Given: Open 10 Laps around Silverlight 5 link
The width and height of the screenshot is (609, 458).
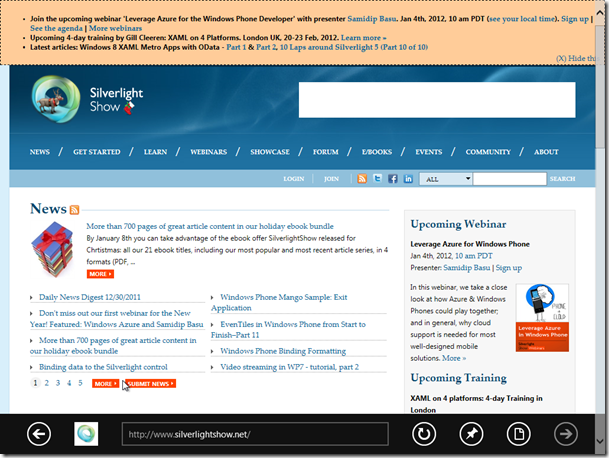Looking at the screenshot, I should click(354, 47).
